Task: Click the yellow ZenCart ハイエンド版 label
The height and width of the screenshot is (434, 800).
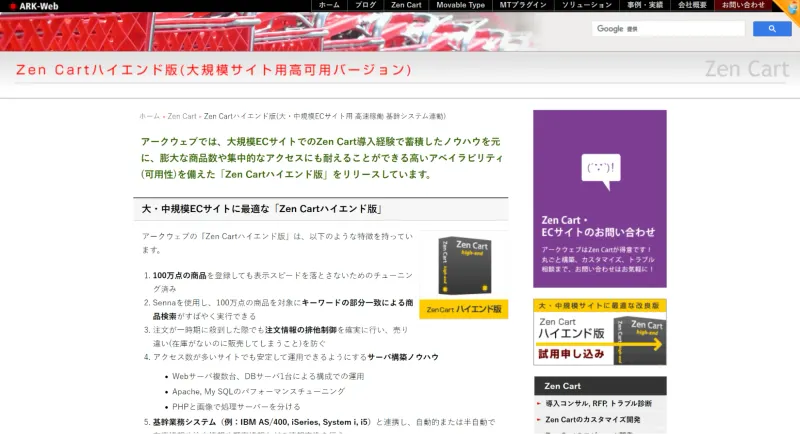Action: point(464,309)
